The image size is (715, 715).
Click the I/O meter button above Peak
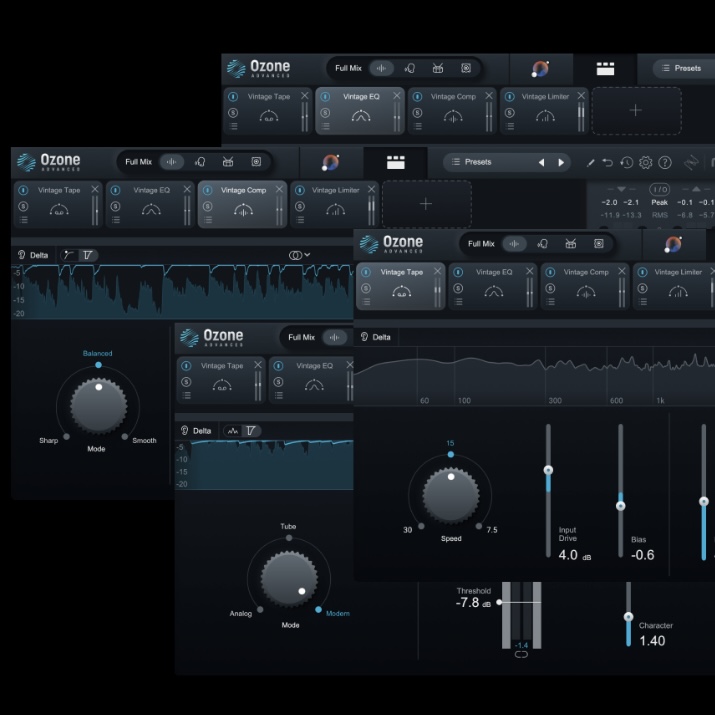(659, 189)
